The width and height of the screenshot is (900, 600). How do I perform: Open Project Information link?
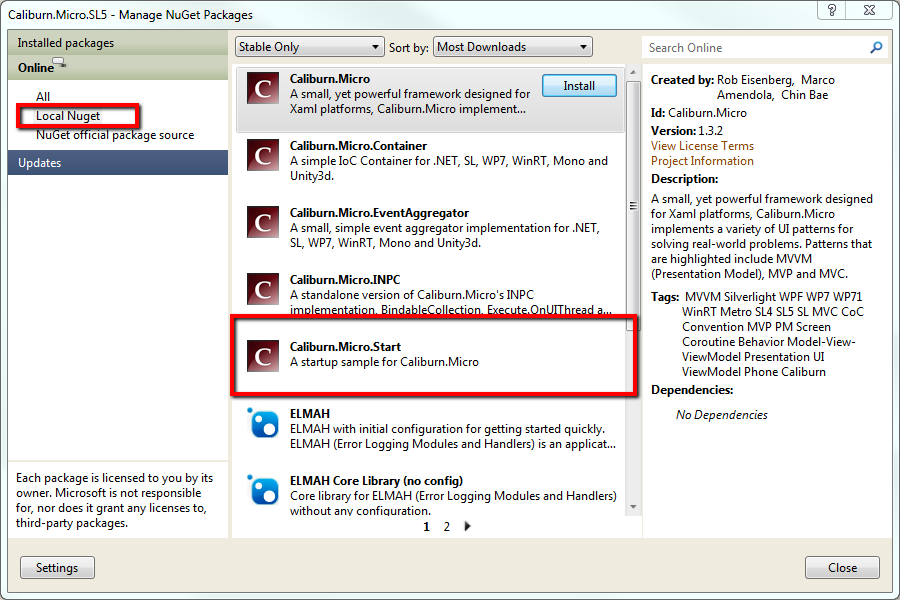coord(702,161)
